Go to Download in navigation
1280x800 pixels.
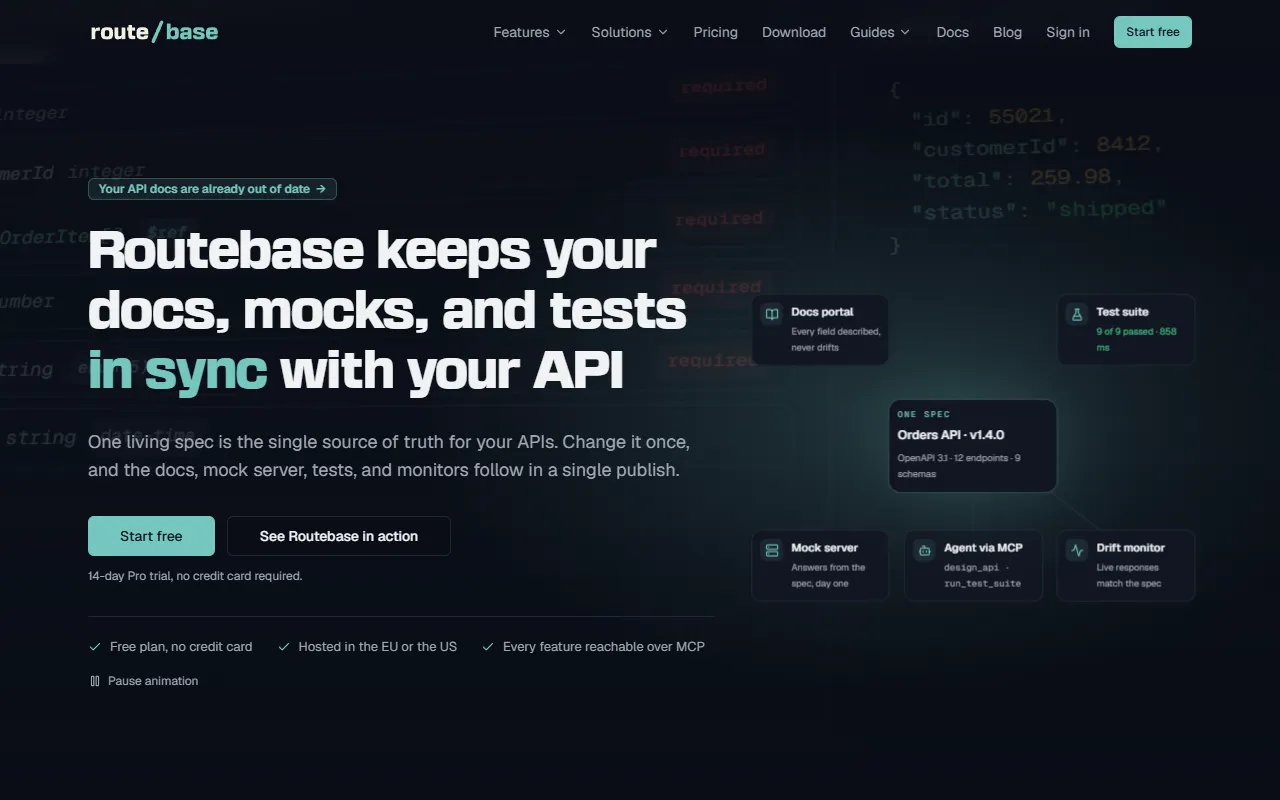click(x=794, y=32)
